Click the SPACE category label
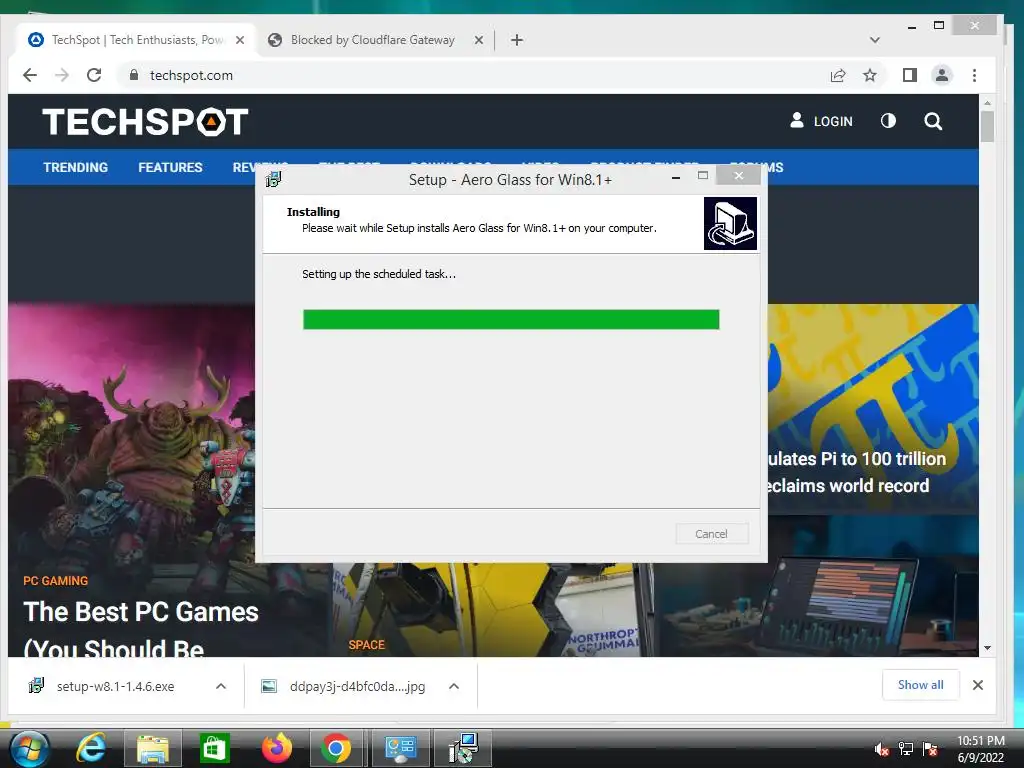 [366, 645]
